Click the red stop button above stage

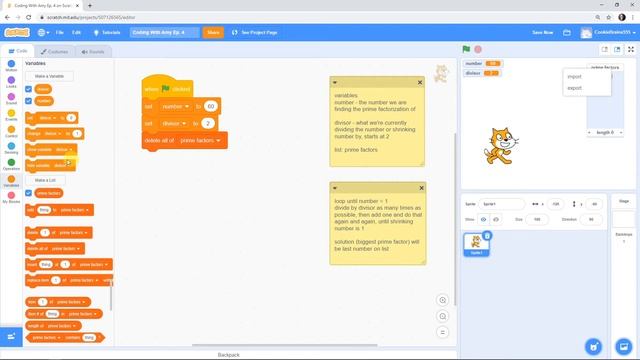point(478,49)
